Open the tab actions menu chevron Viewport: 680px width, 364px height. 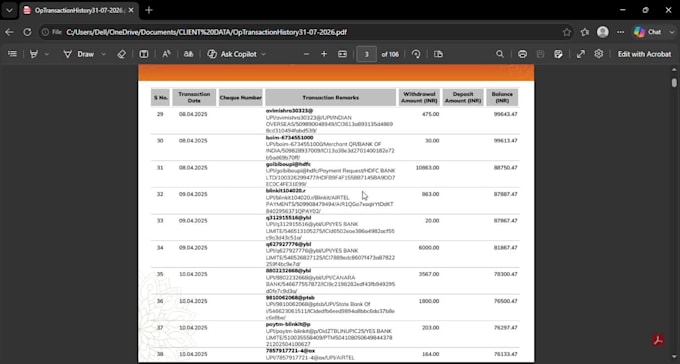[9, 10]
